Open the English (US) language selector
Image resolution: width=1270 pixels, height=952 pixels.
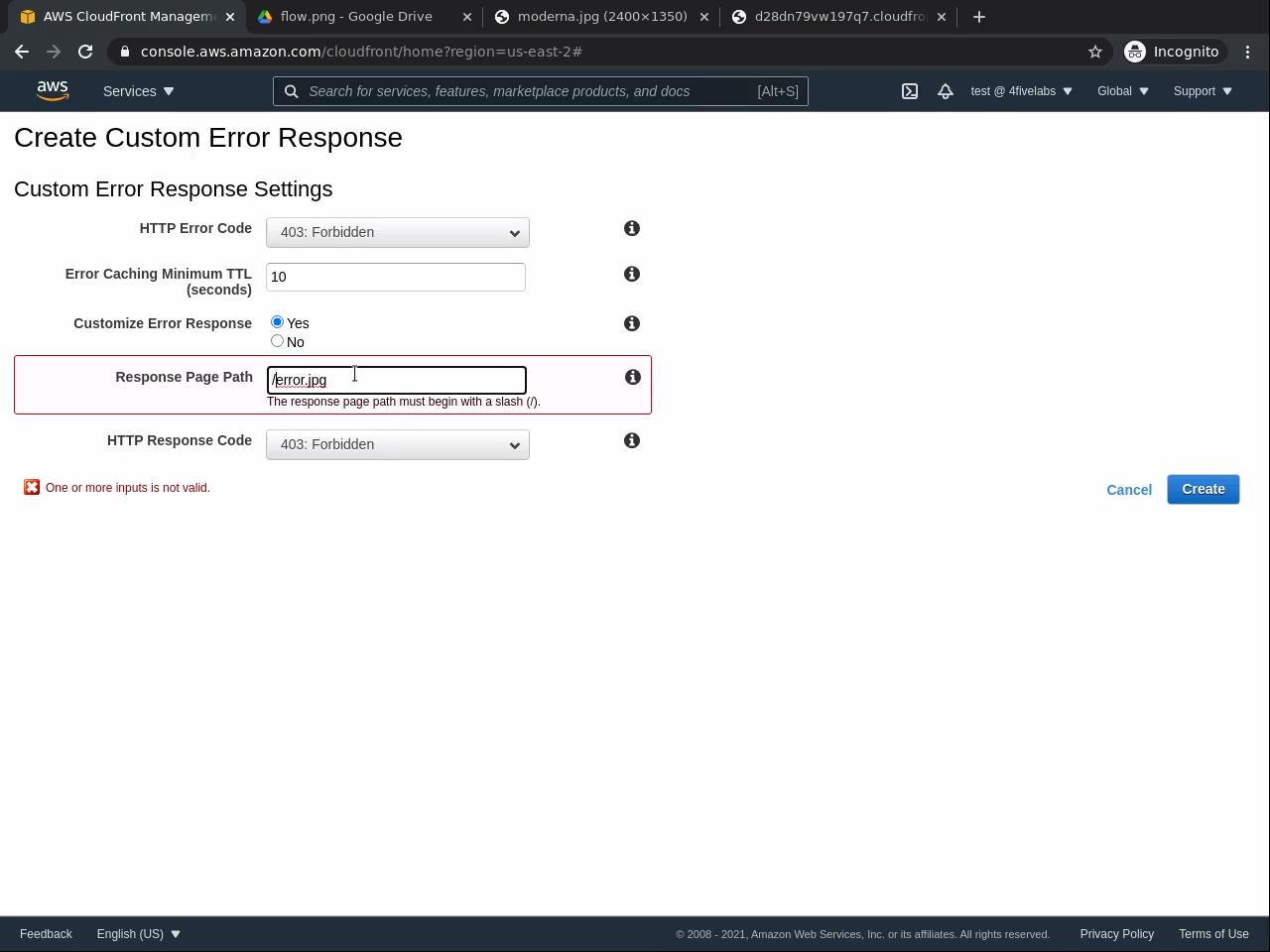139,934
